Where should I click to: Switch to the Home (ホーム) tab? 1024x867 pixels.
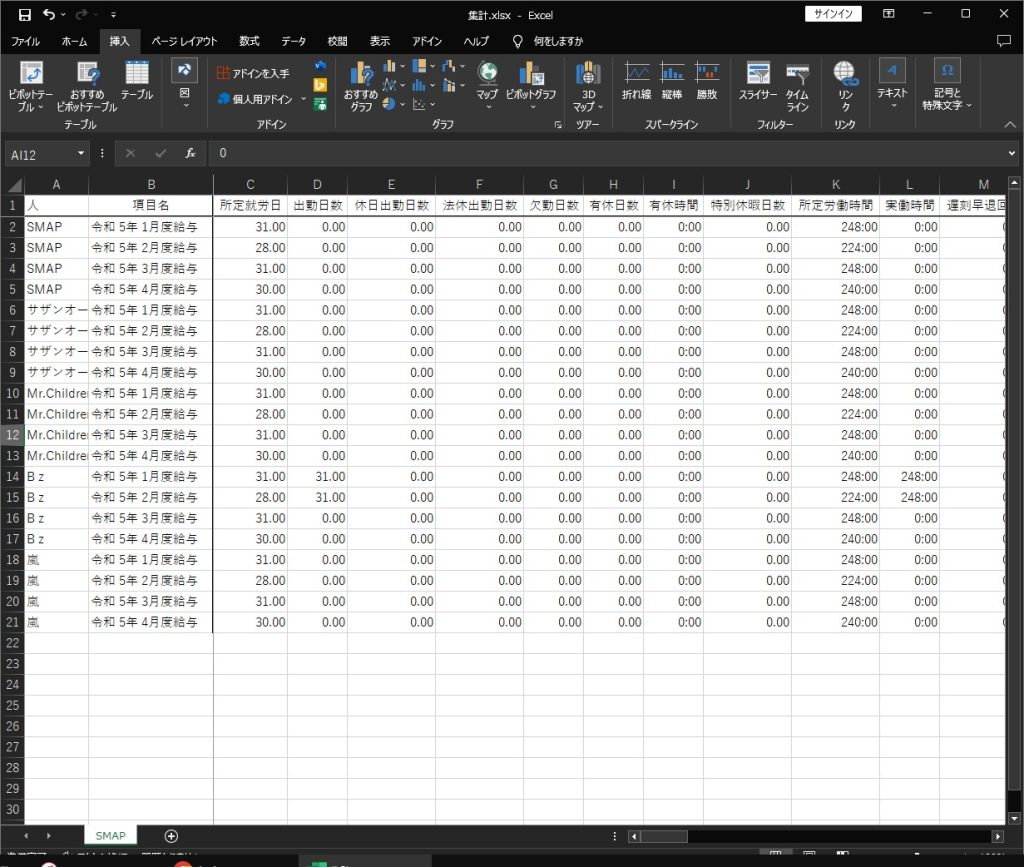tap(74, 41)
